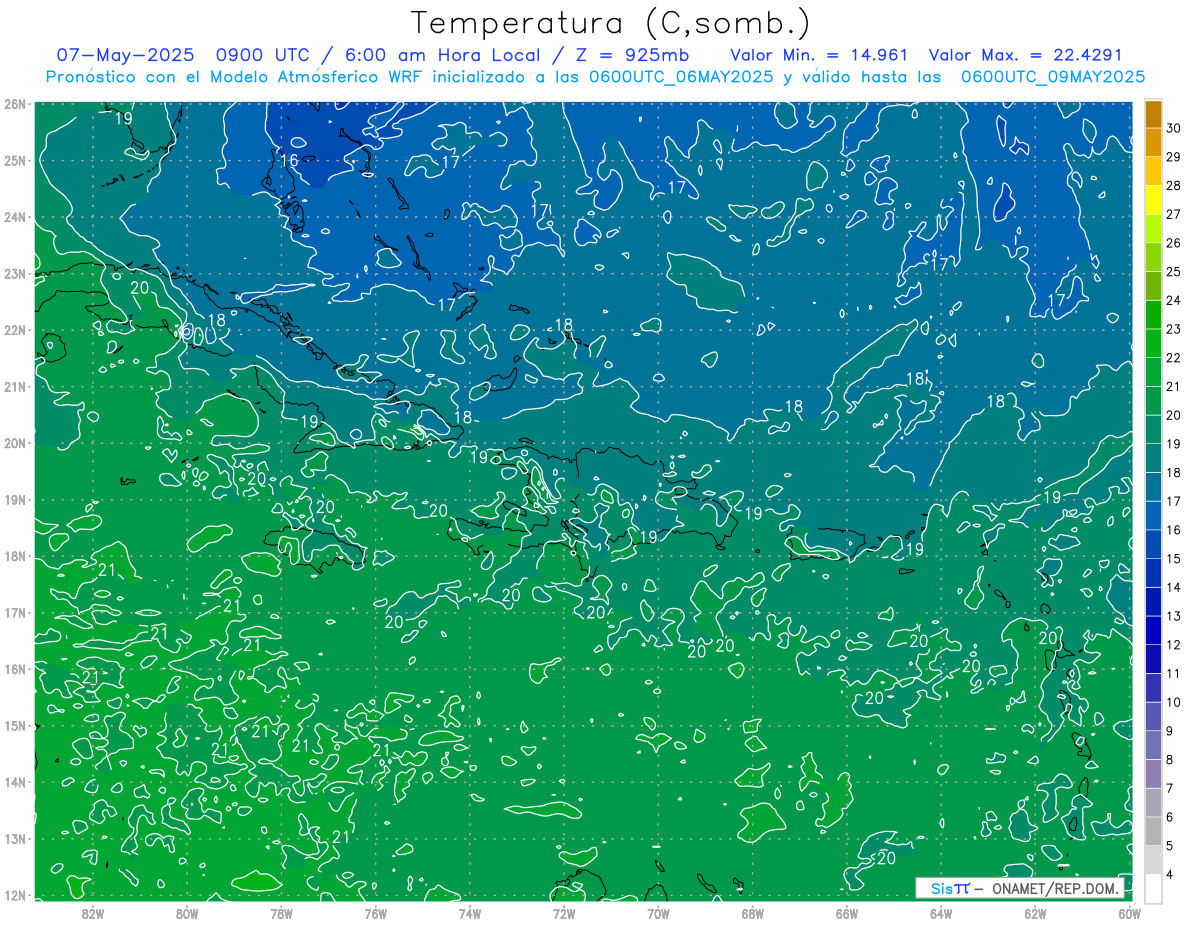
Task: Click the "66W" longitude axis label
Action: coord(847,913)
